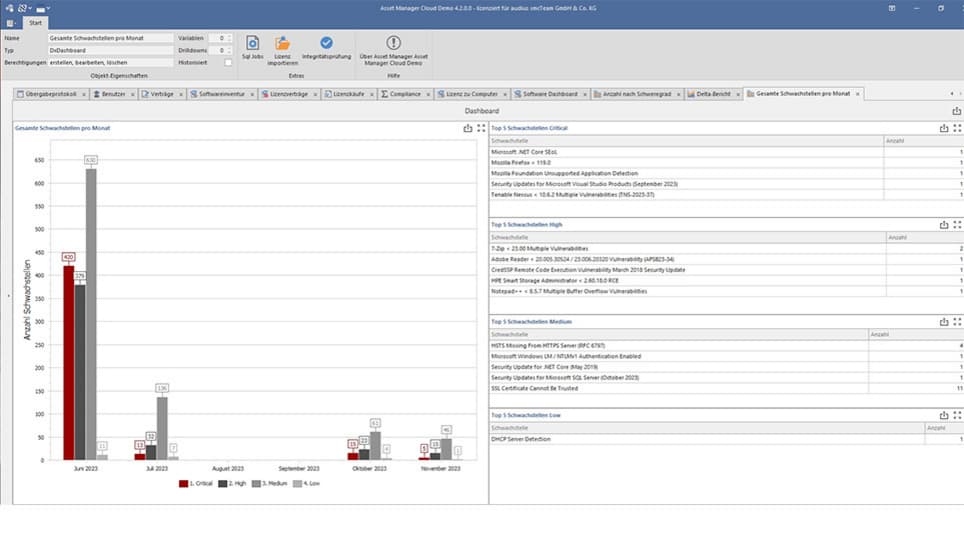Image resolution: width=964 pixels, height=542 pixels.
Task: Click the Juni 2023 Medium bar
Action: click(91, 314)
